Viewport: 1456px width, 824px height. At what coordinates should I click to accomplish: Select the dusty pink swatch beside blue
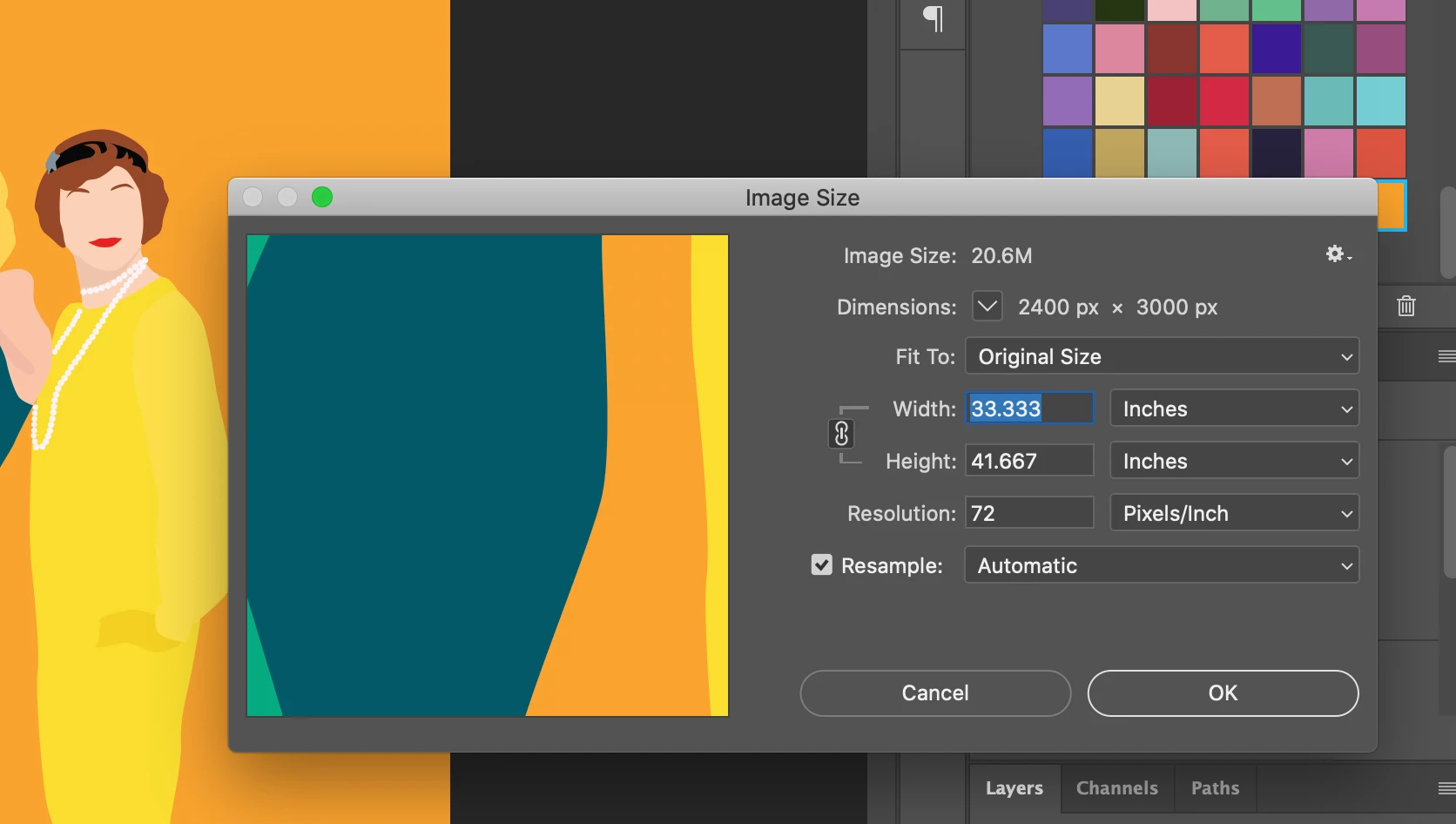click(1120, 49)
